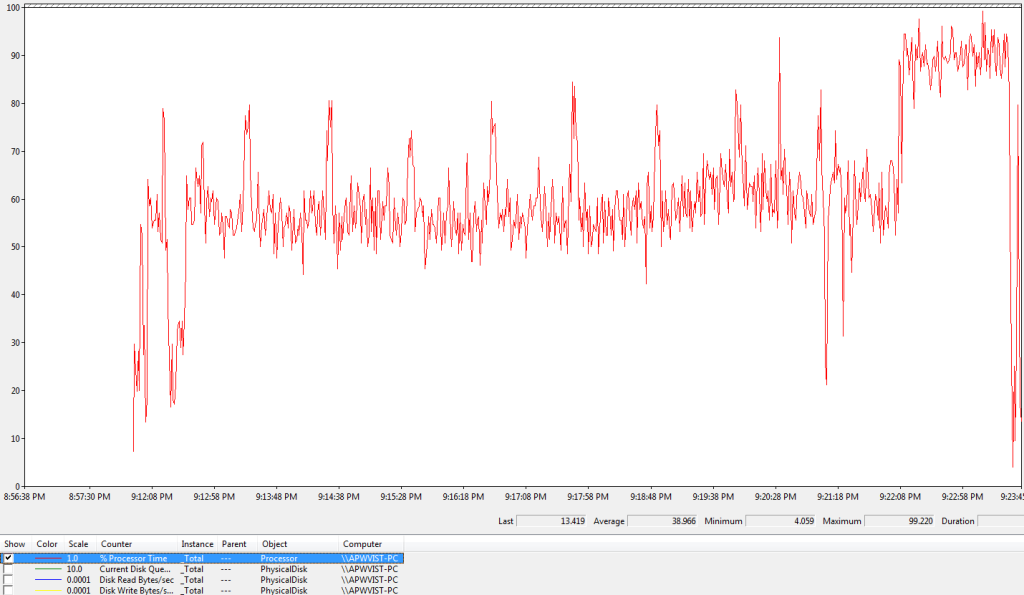Sort by the Counter column header

tap(116, 544)
